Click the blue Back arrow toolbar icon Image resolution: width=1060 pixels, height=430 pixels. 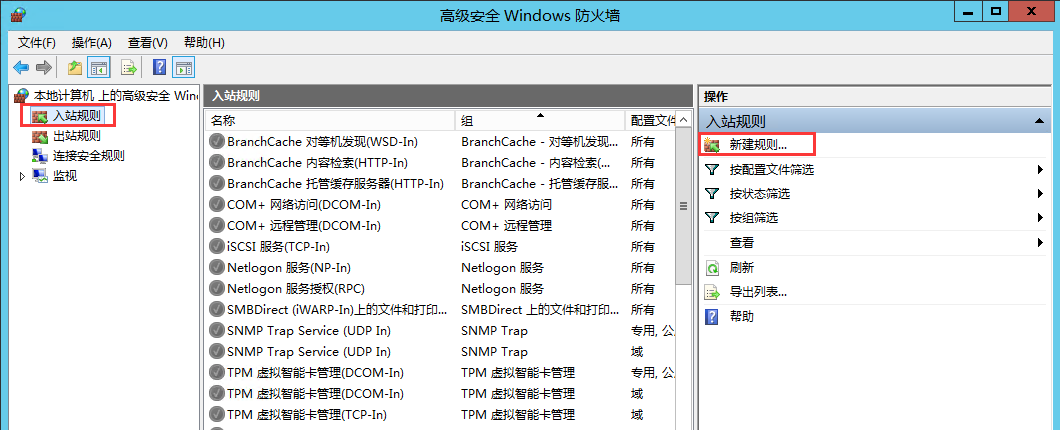coord(22,68)
